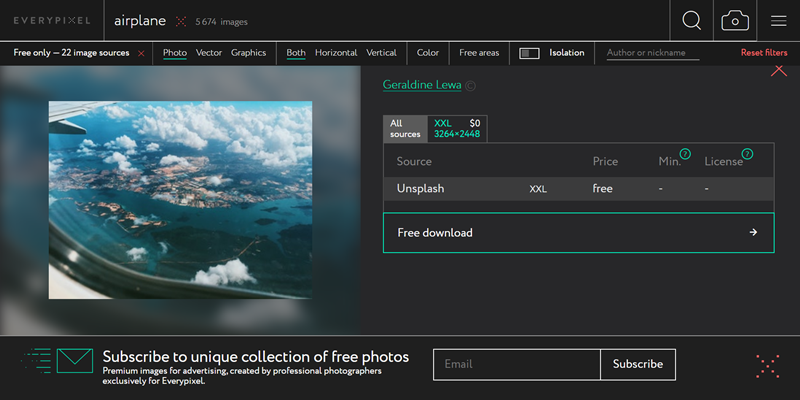
Task: Select Vector image type filter
Action: 209,53
